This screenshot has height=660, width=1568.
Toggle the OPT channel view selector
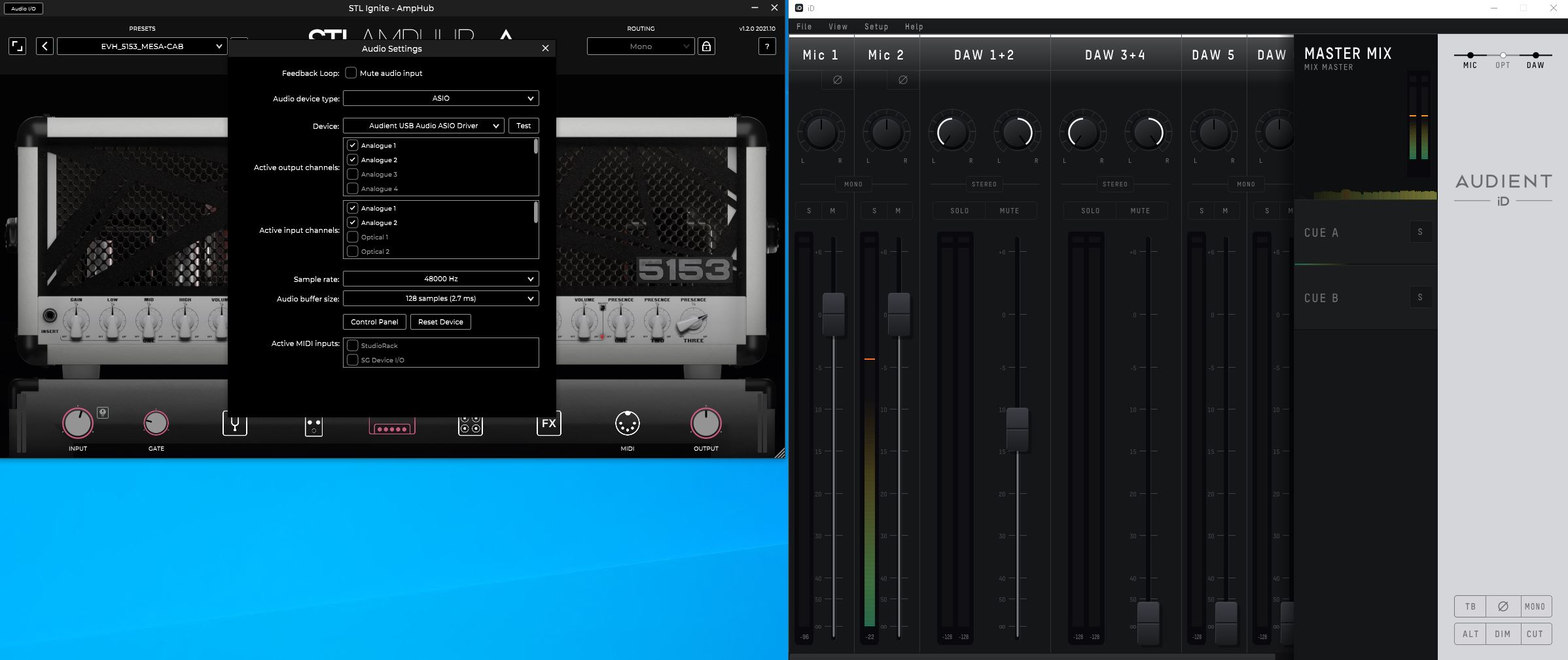click(1503, 59)
